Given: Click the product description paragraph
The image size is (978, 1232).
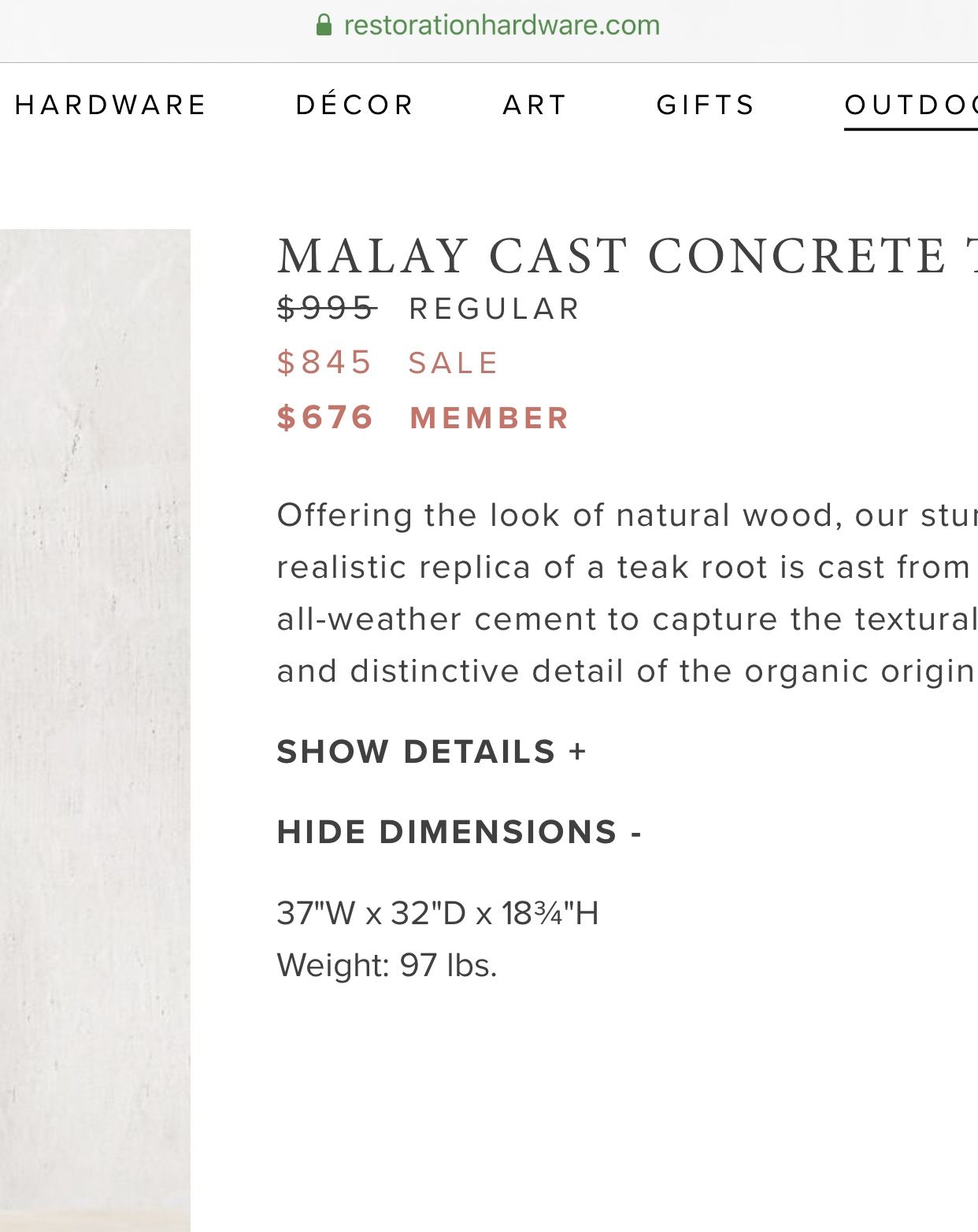Looking at the screenshot, I should (x=627, y=594).
